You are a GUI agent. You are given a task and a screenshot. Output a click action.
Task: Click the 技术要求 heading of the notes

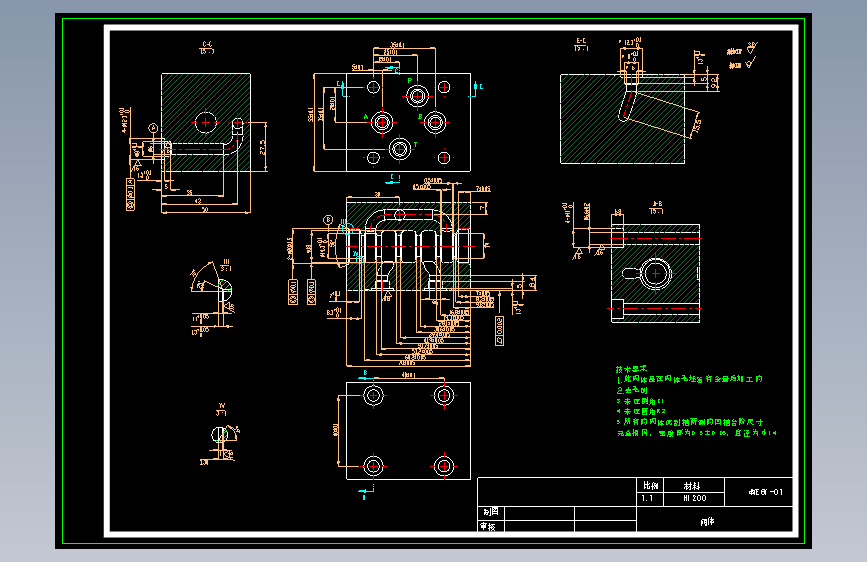631,369
